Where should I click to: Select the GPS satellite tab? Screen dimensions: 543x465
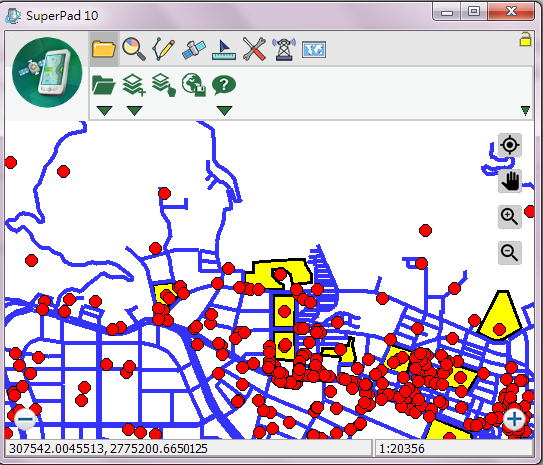[194, 50]
